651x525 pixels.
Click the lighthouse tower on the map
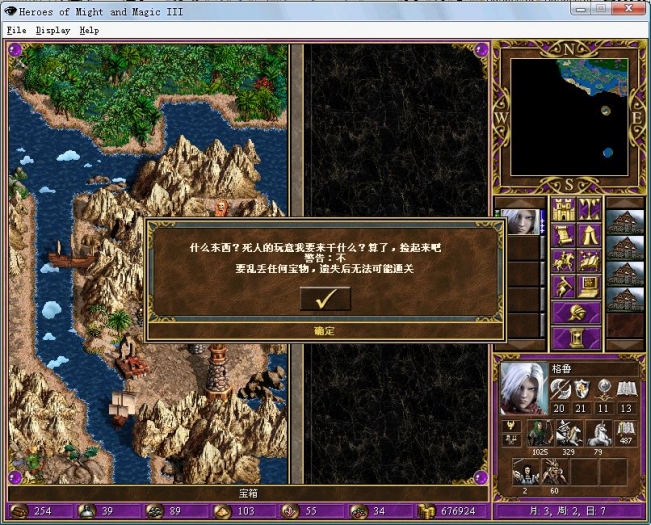[218, 371]
